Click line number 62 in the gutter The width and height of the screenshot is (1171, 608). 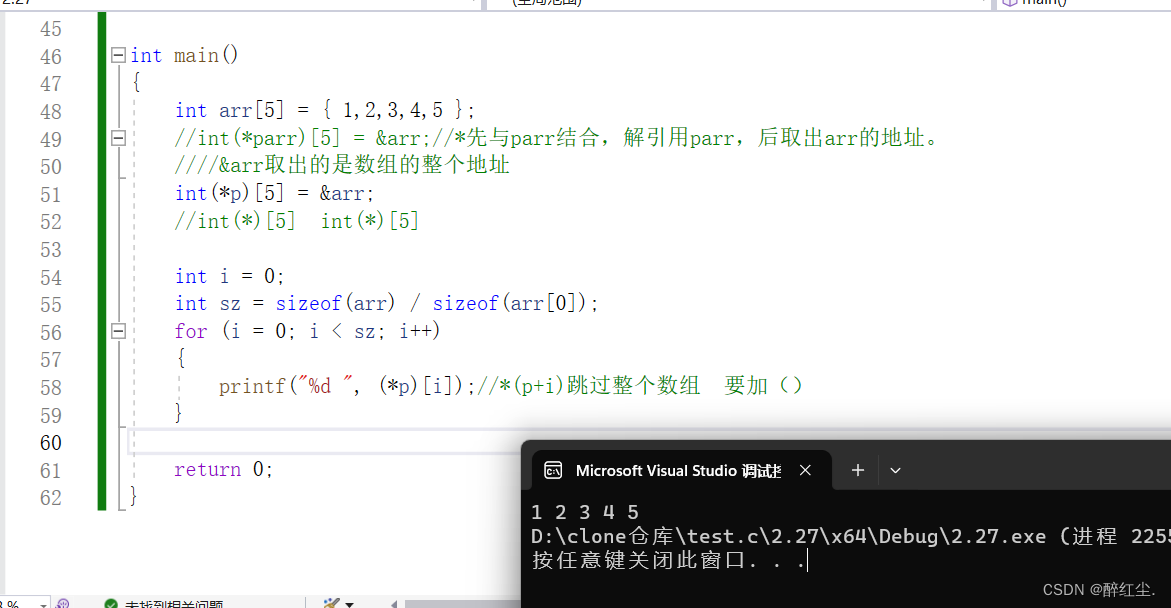click(x=51, y=497)
